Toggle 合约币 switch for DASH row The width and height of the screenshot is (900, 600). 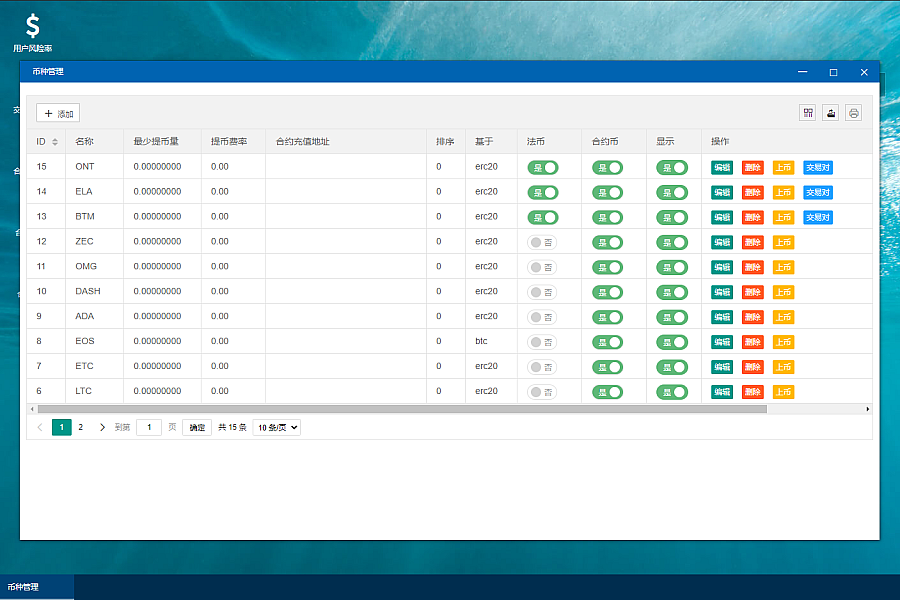pos(607,292)
